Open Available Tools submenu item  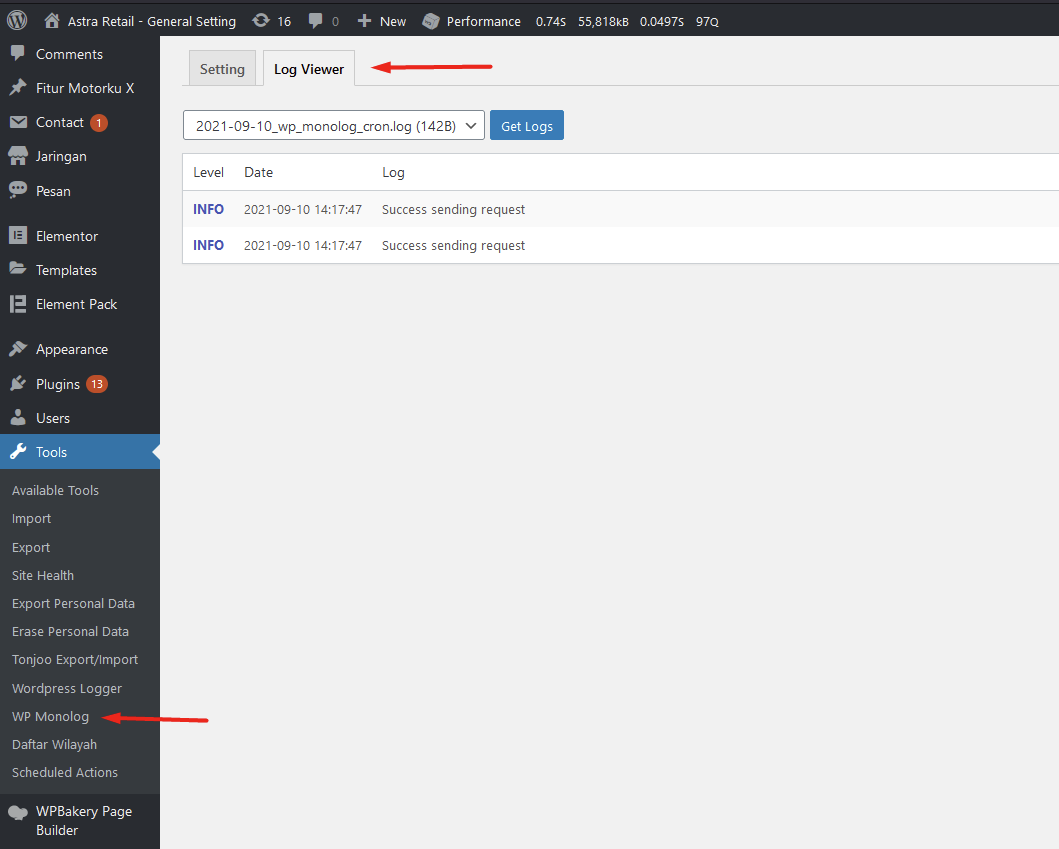pos(55,490)
